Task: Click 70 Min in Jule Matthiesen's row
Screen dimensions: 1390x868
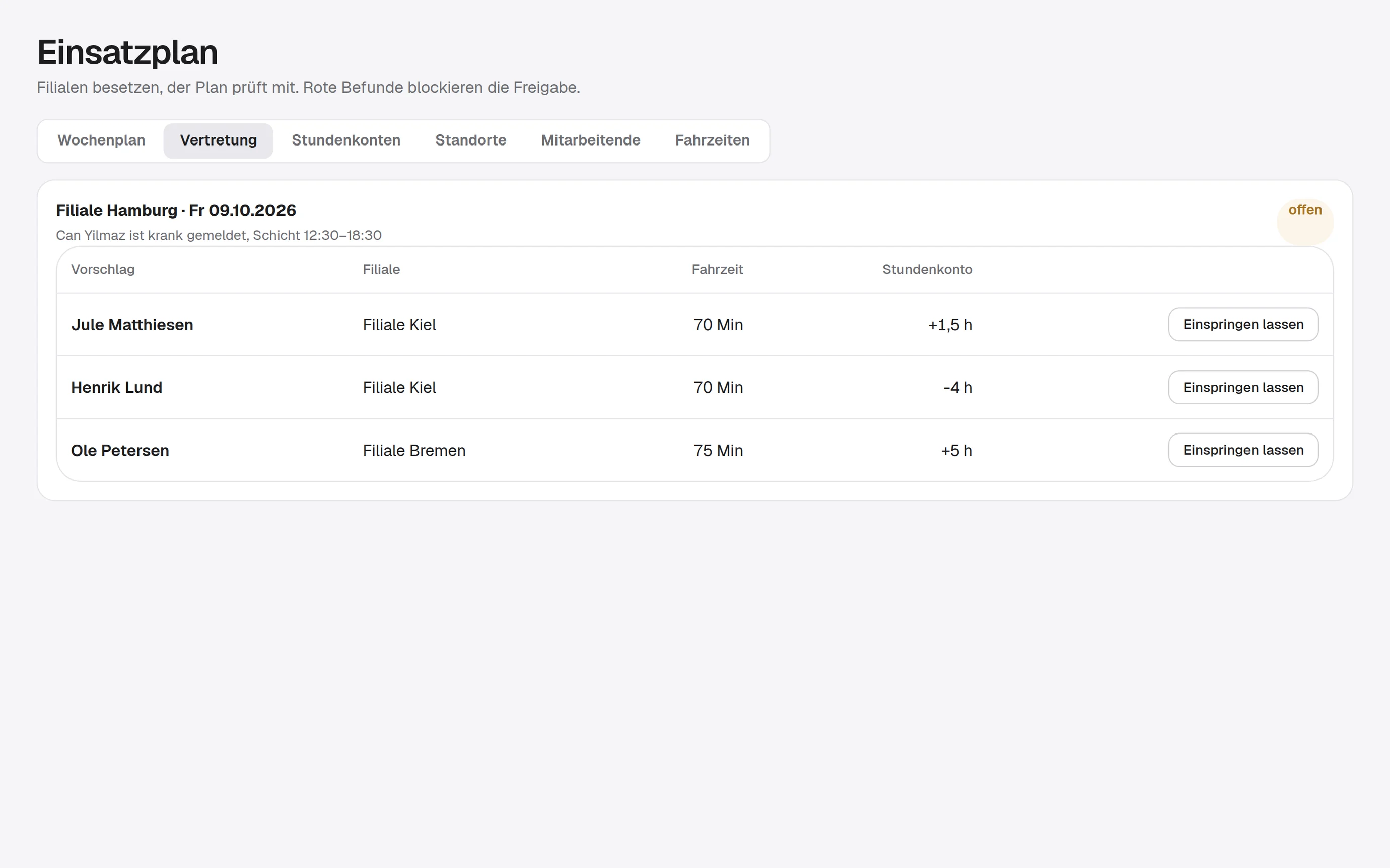Action: pyautogui.click(x=718, y=325)
